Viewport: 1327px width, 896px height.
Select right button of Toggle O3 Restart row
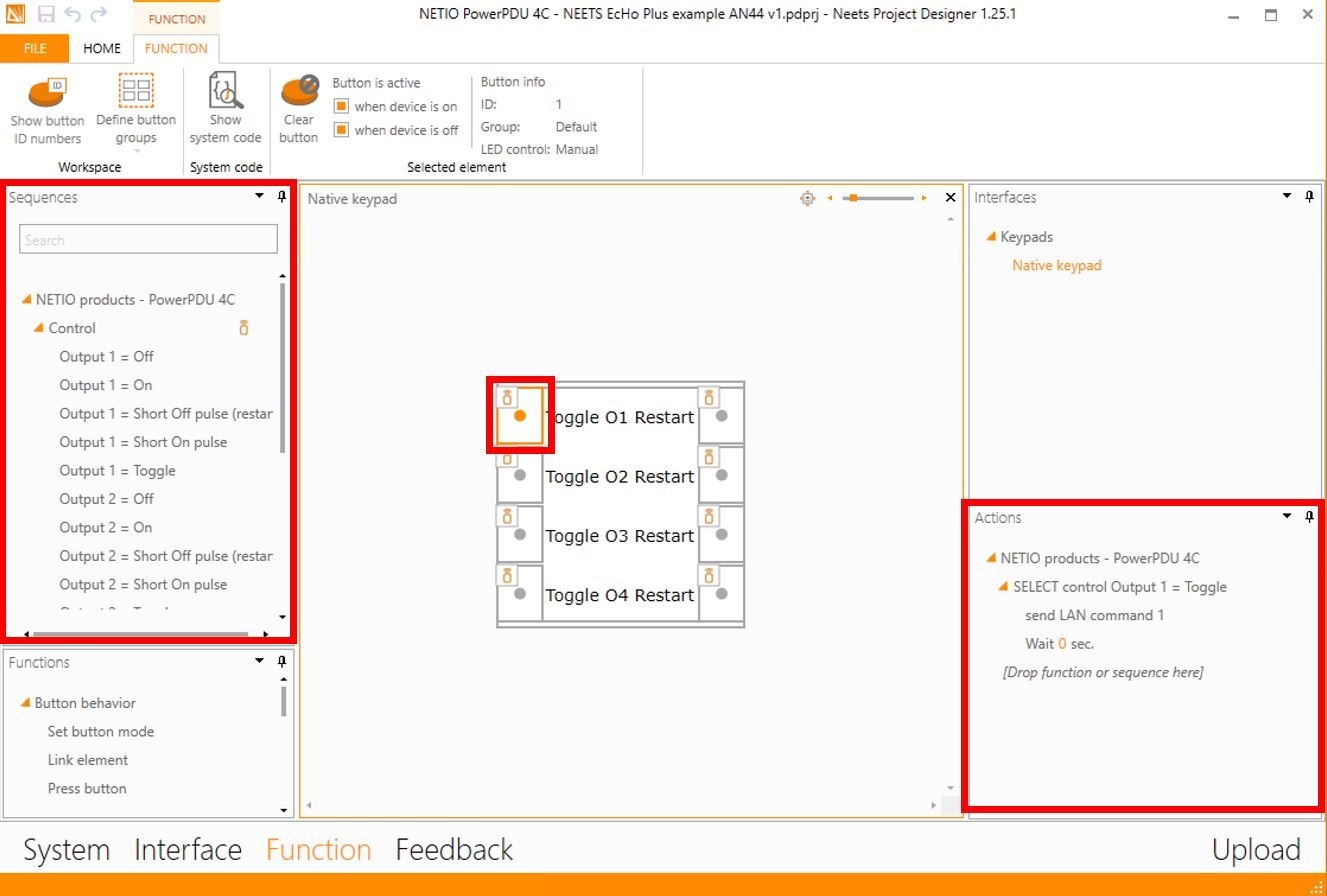[722, 535]
